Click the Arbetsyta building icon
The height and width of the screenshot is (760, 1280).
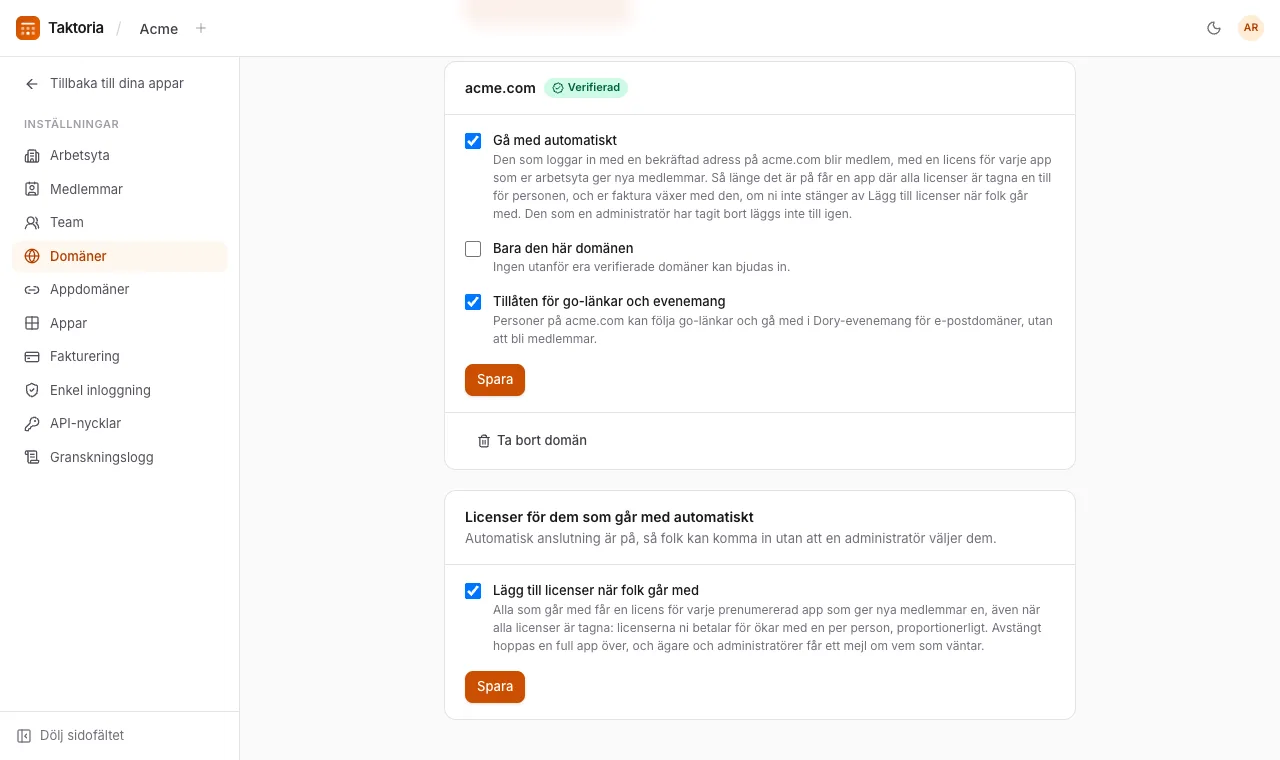[x=32, y=155]
